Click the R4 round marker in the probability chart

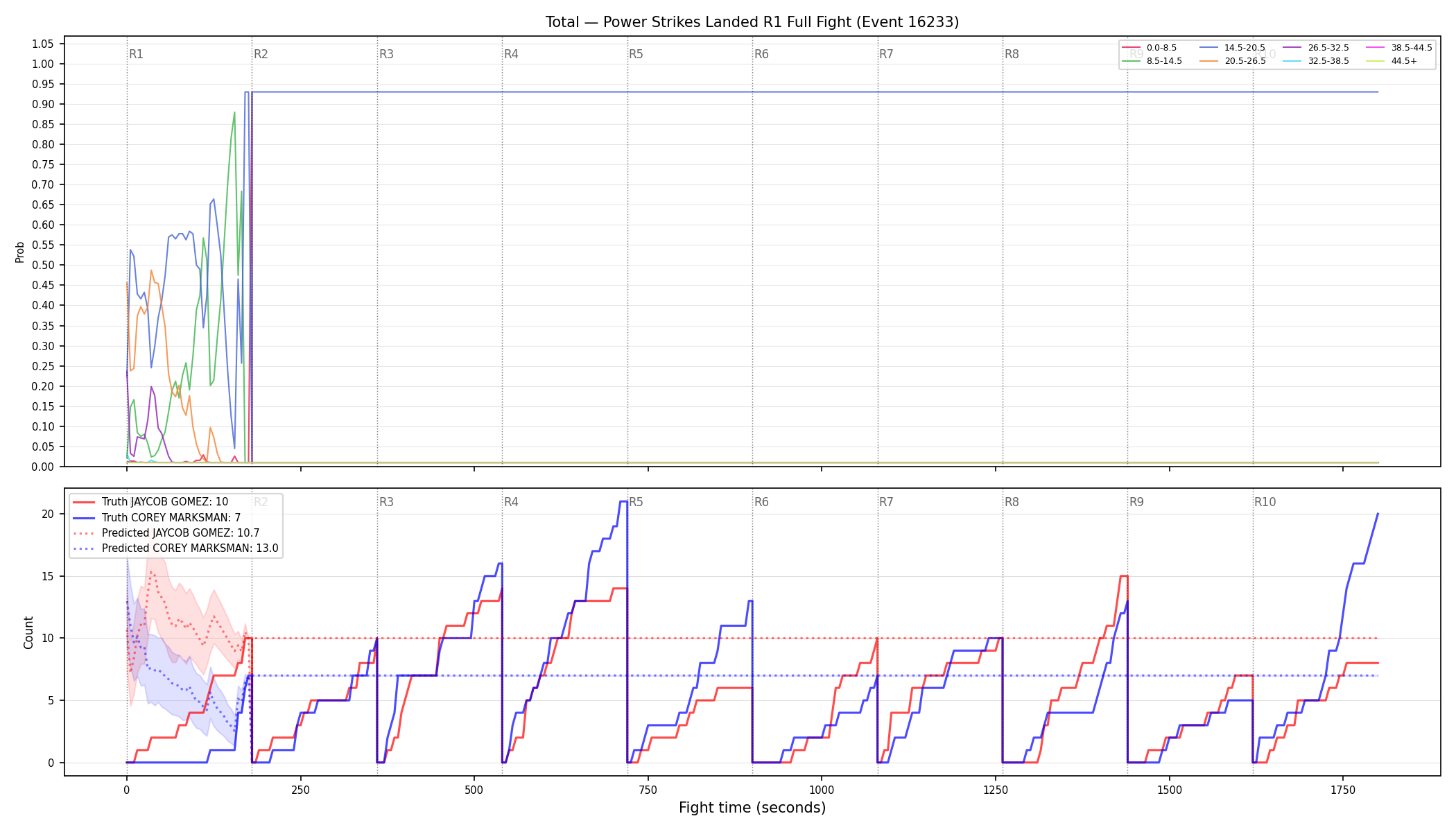pyautogui.click(x=511, y=54)
